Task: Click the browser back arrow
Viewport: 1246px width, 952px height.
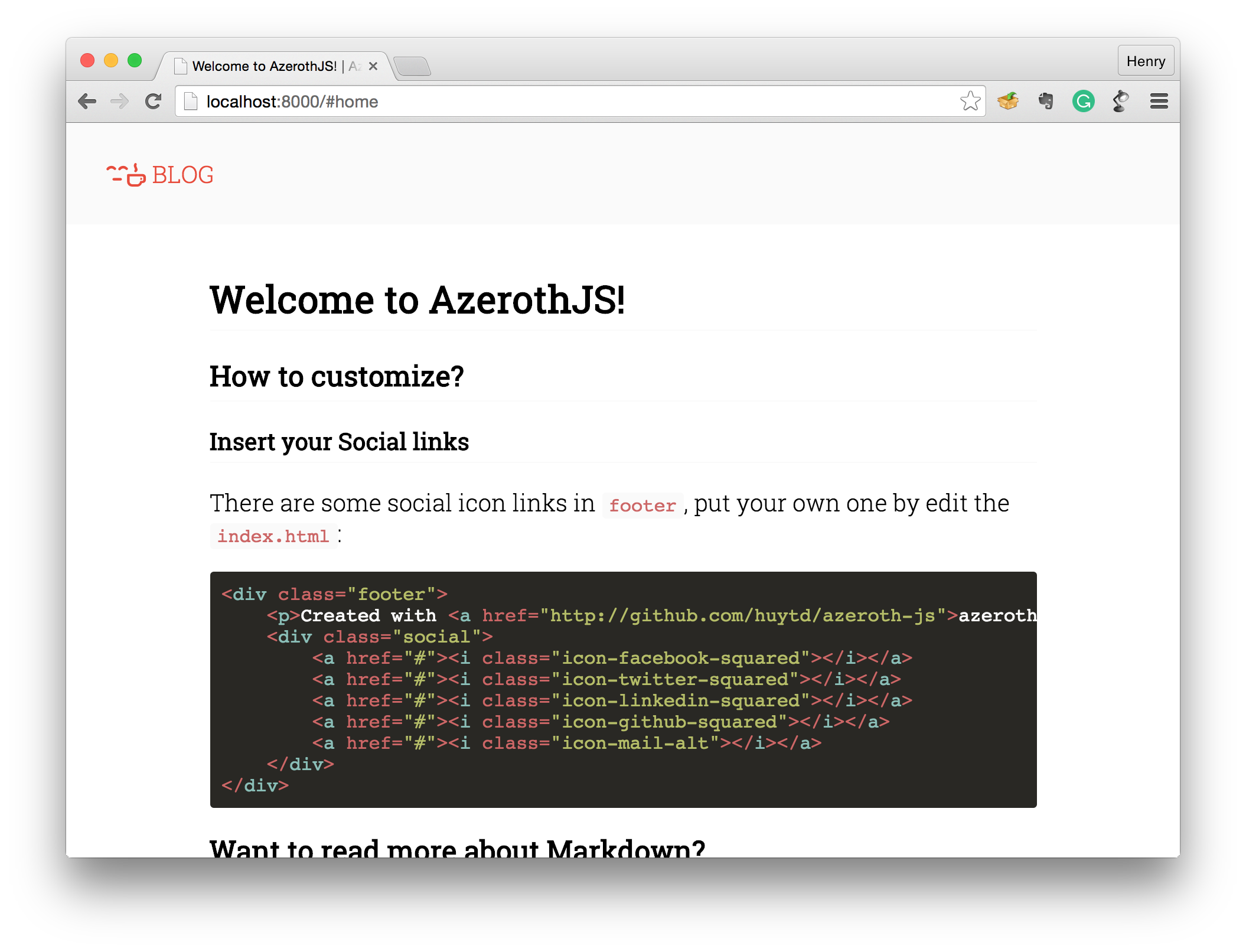Action: pos(87,102)
